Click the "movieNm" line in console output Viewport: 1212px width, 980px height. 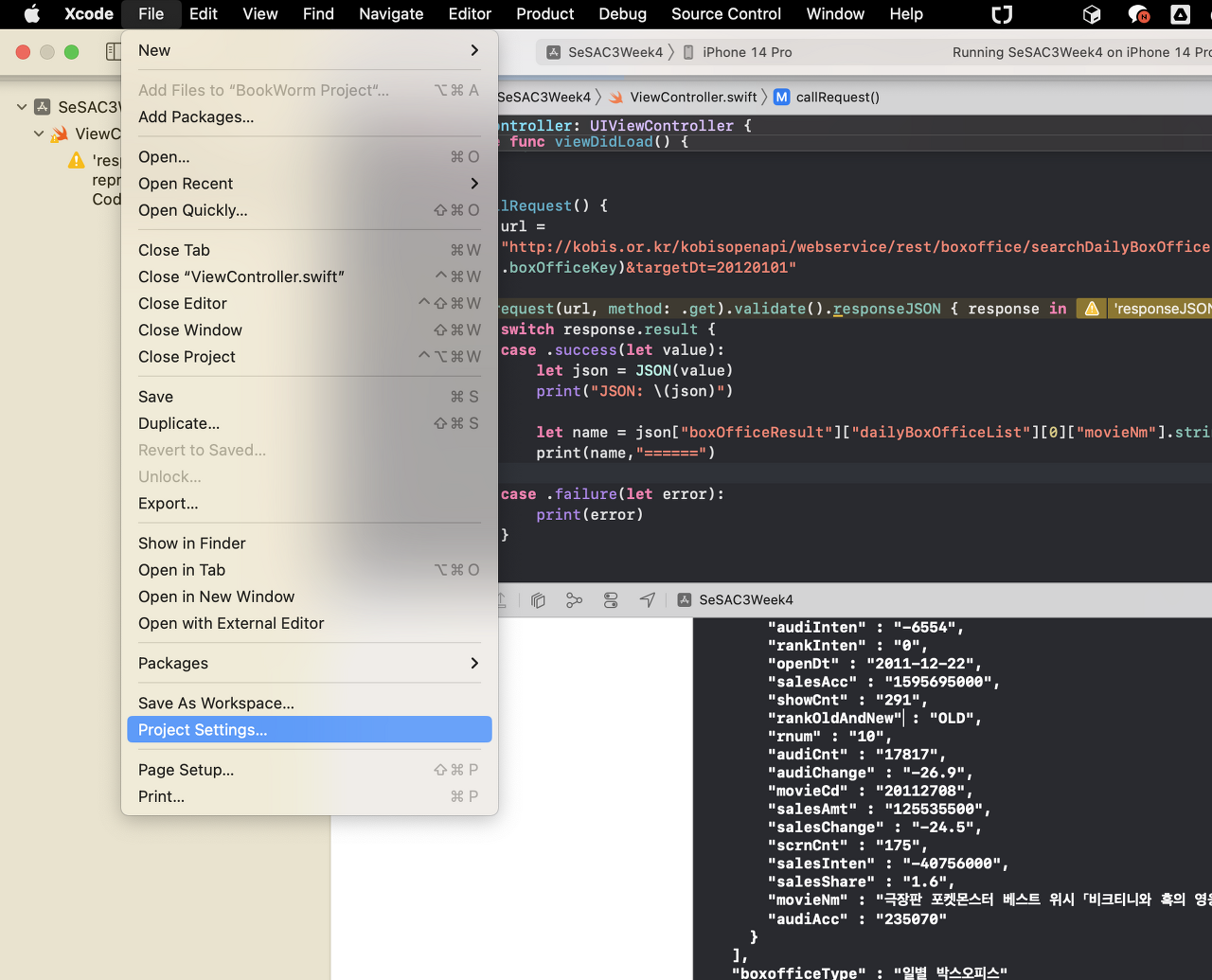989,900
